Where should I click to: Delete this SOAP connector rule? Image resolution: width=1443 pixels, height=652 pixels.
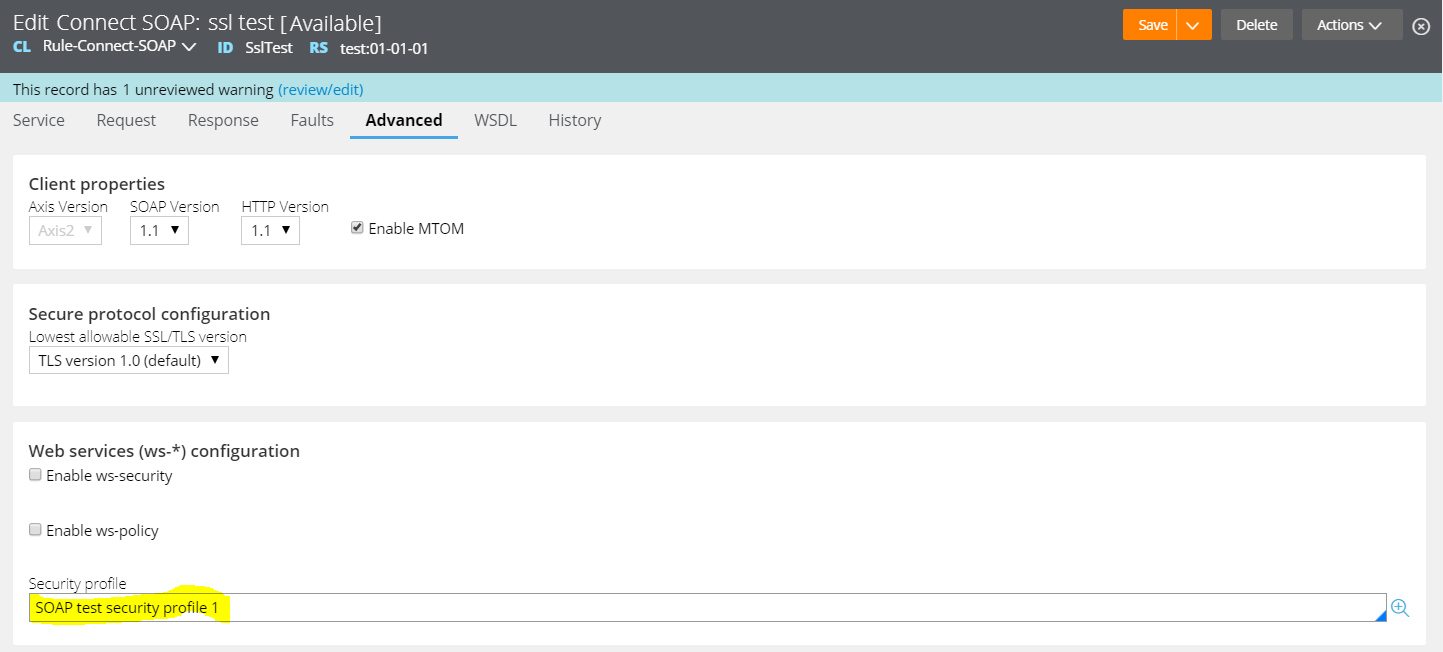[1257, 25]
